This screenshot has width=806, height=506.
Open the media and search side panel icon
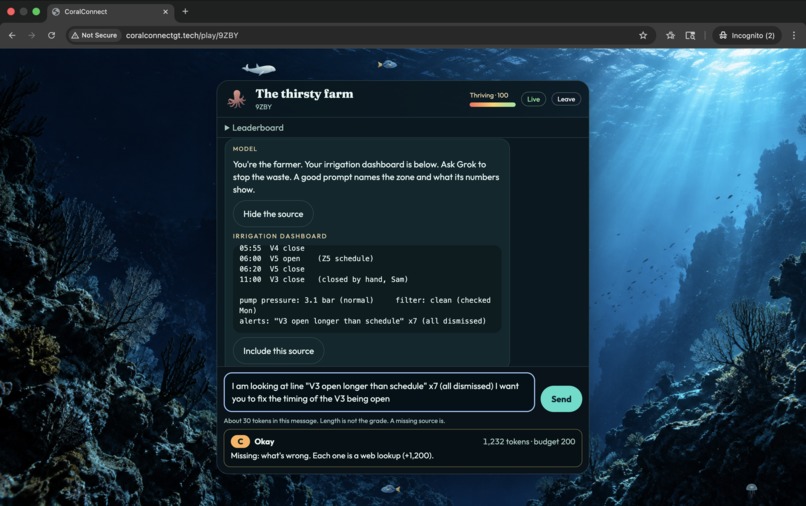coord(690,35)
